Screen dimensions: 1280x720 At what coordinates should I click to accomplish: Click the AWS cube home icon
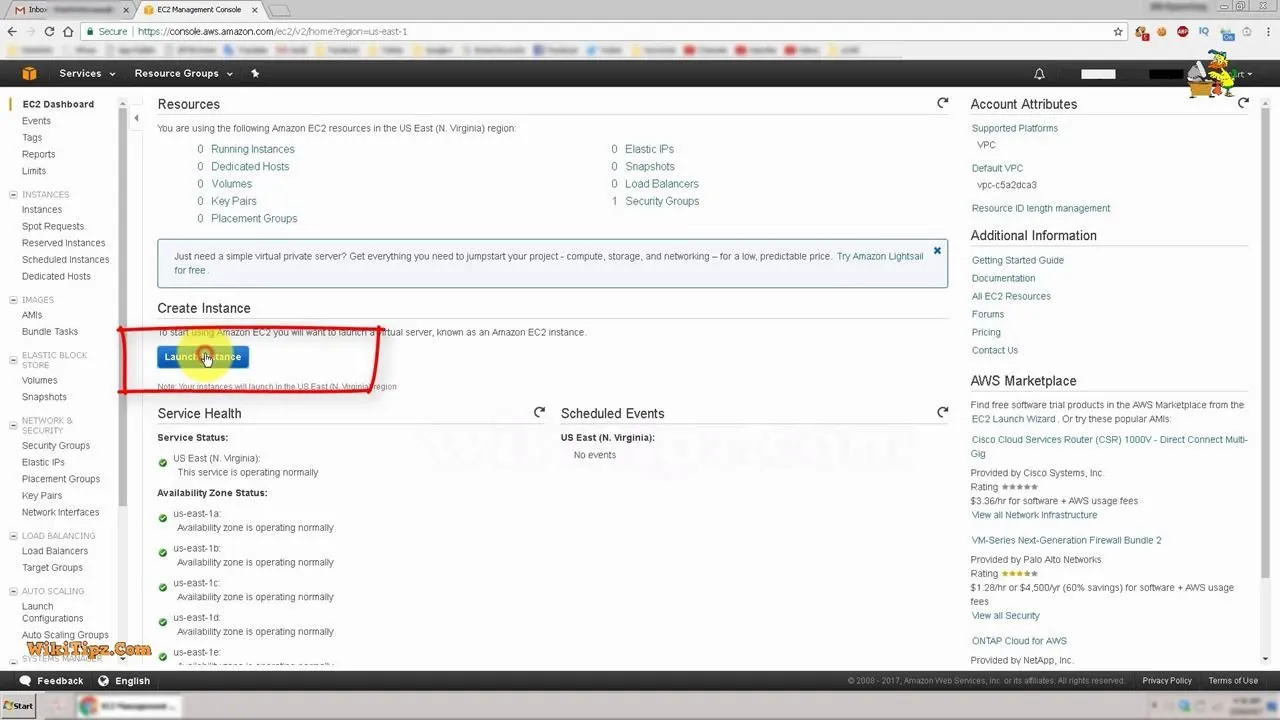30,73
